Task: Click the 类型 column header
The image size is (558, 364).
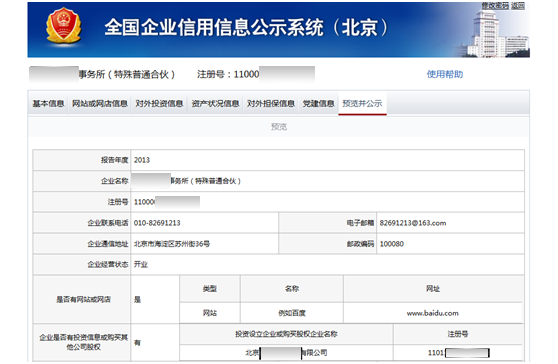Action: [x=210, y=289]
